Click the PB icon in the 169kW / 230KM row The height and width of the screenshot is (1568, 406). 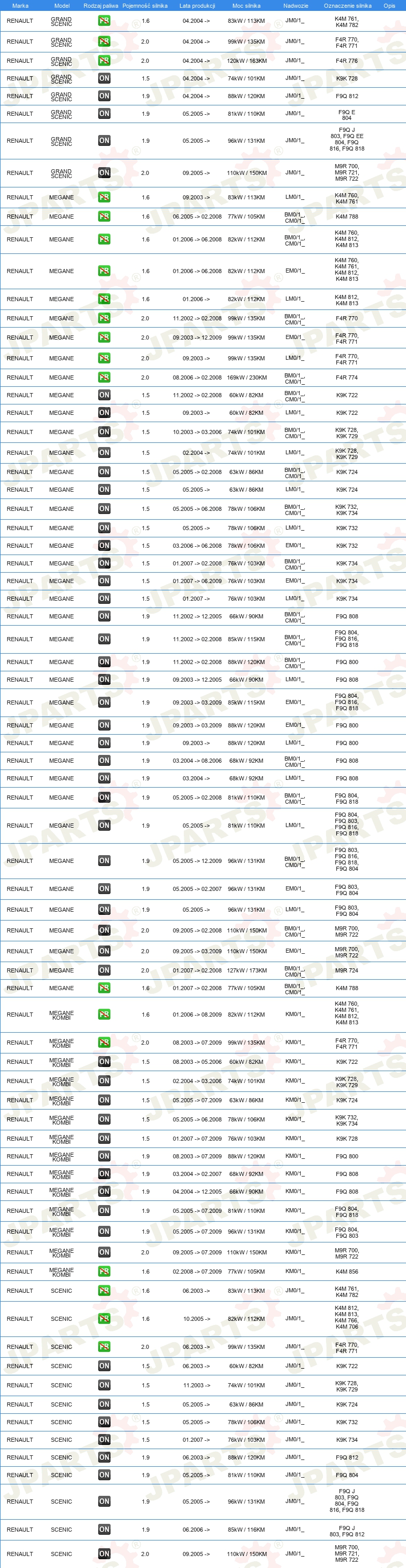point(104,377)
